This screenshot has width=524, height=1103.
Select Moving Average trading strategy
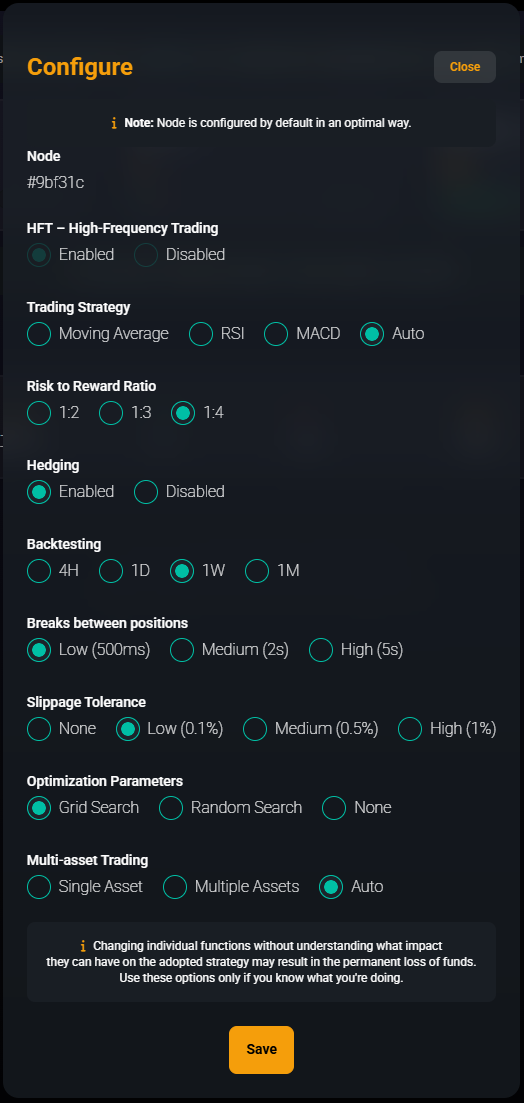(39, 333)
